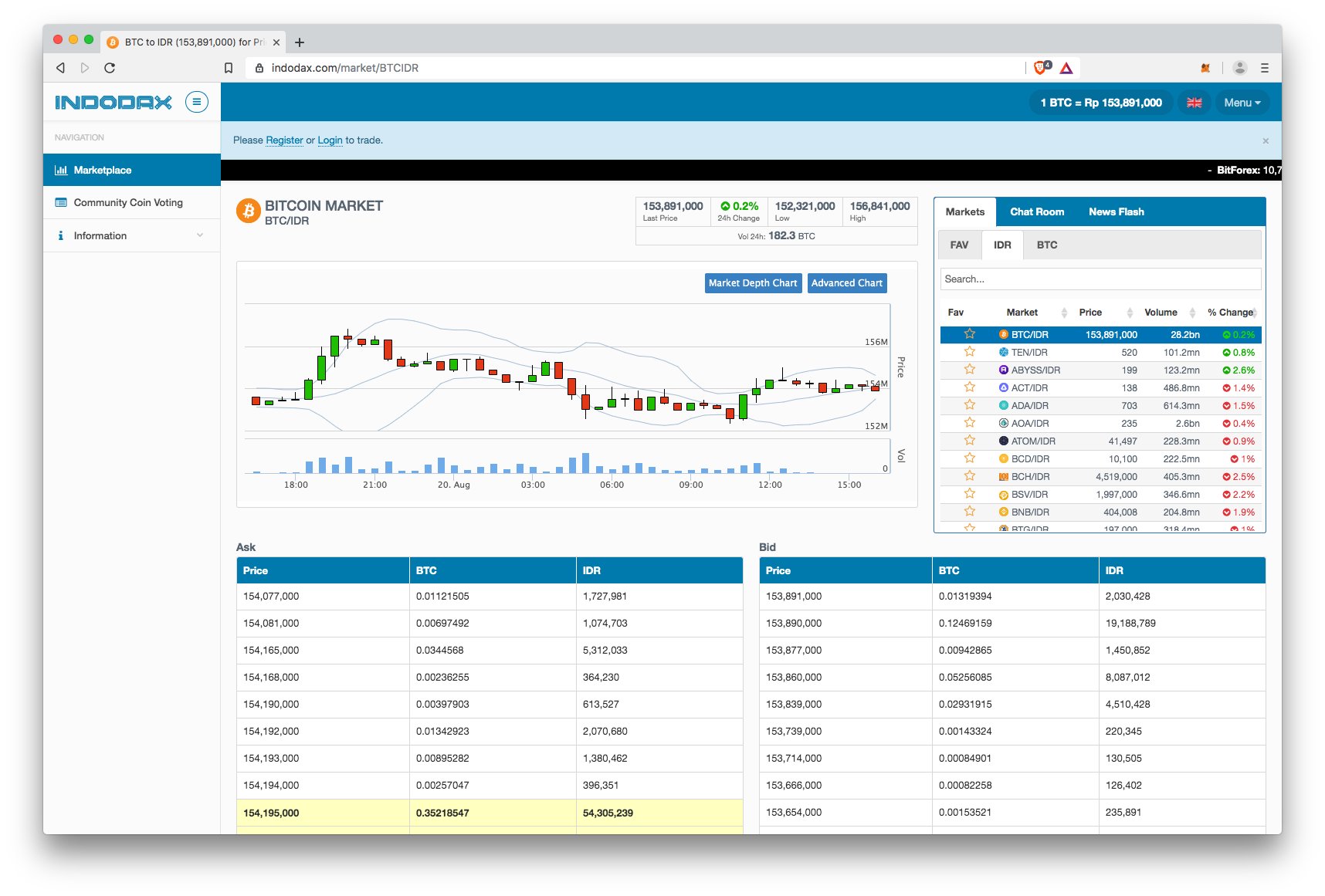
Task: Select the BNB/IDR market row
Action: 1100,512
